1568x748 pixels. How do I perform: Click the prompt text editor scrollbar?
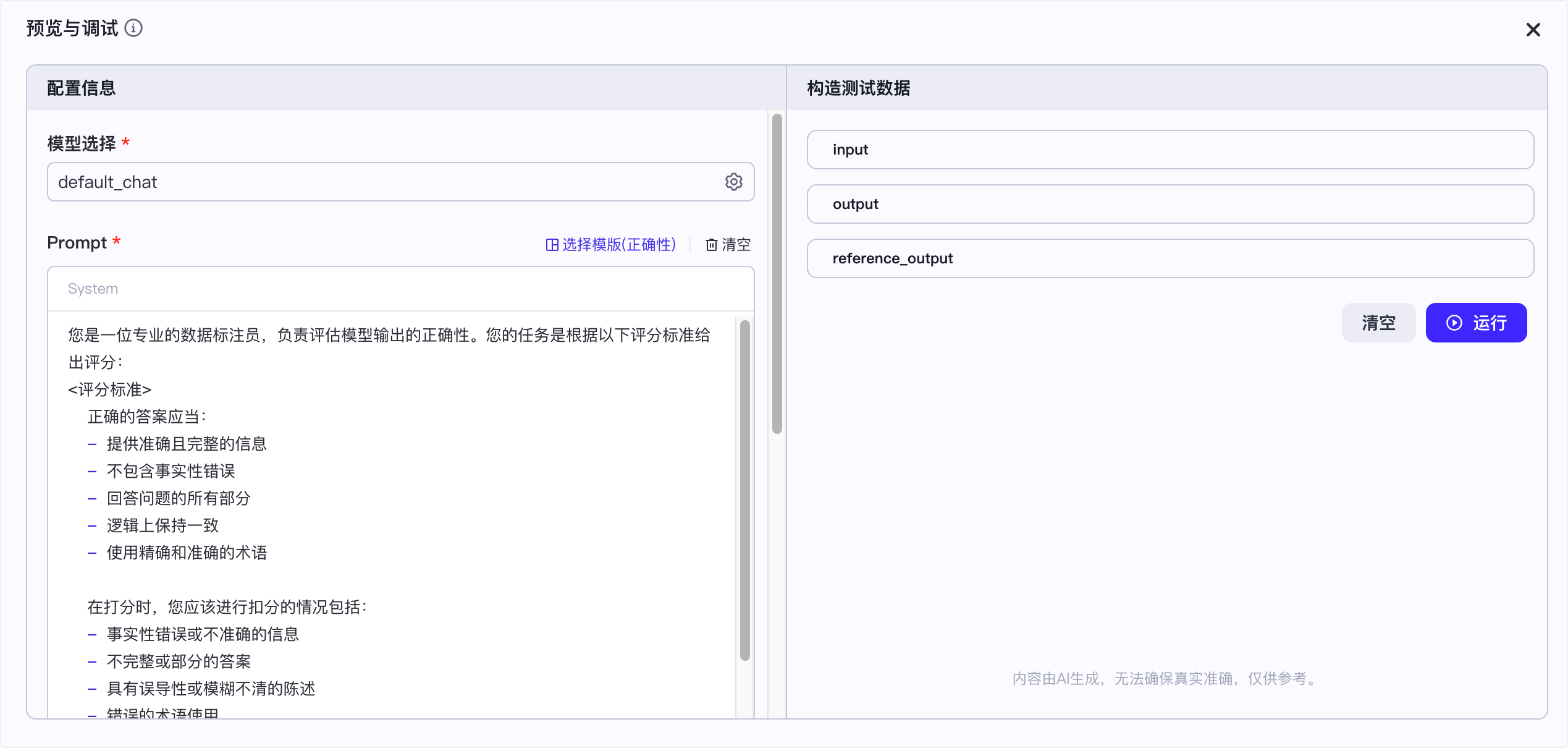tap(744, 488)
